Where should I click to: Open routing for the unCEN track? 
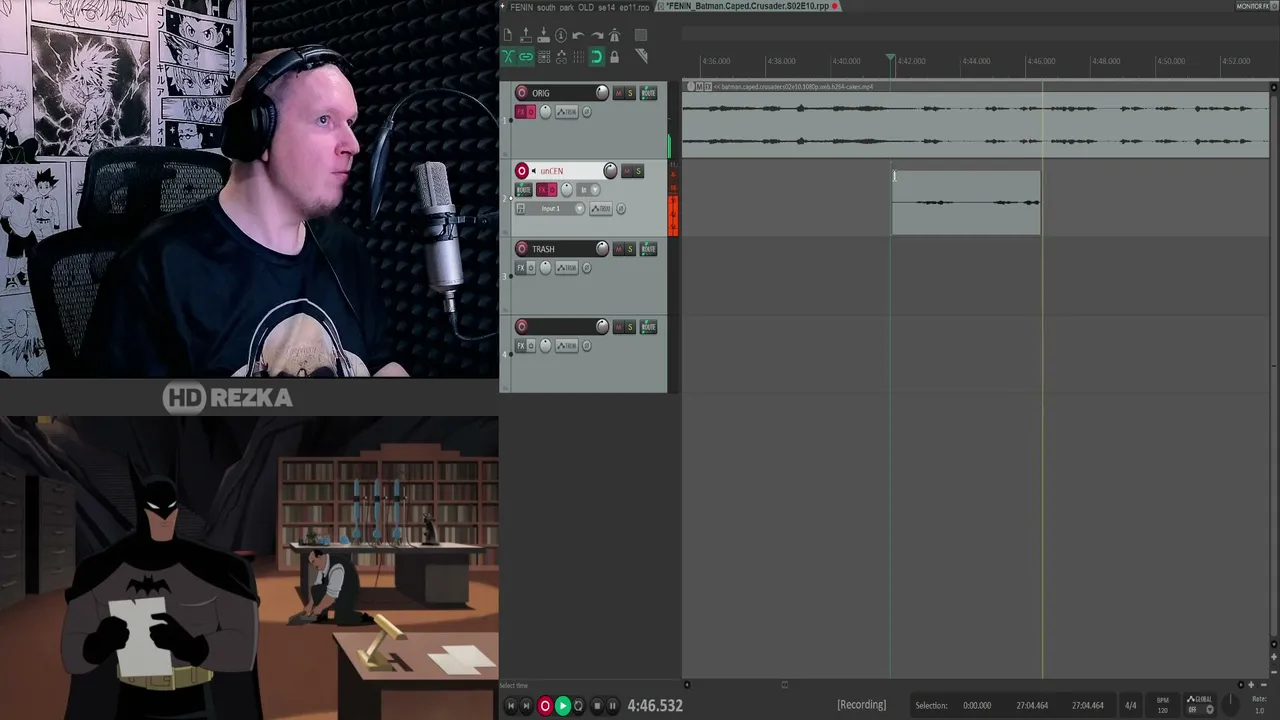(523, 190)
